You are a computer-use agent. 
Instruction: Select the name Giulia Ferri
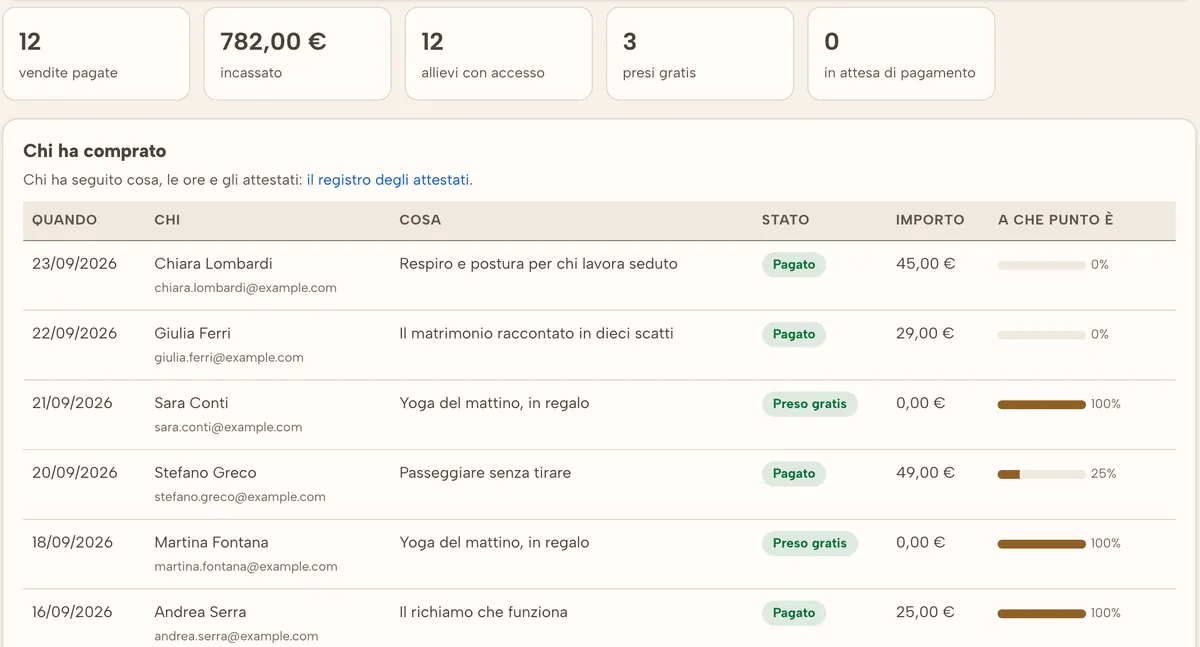[192, 334]
